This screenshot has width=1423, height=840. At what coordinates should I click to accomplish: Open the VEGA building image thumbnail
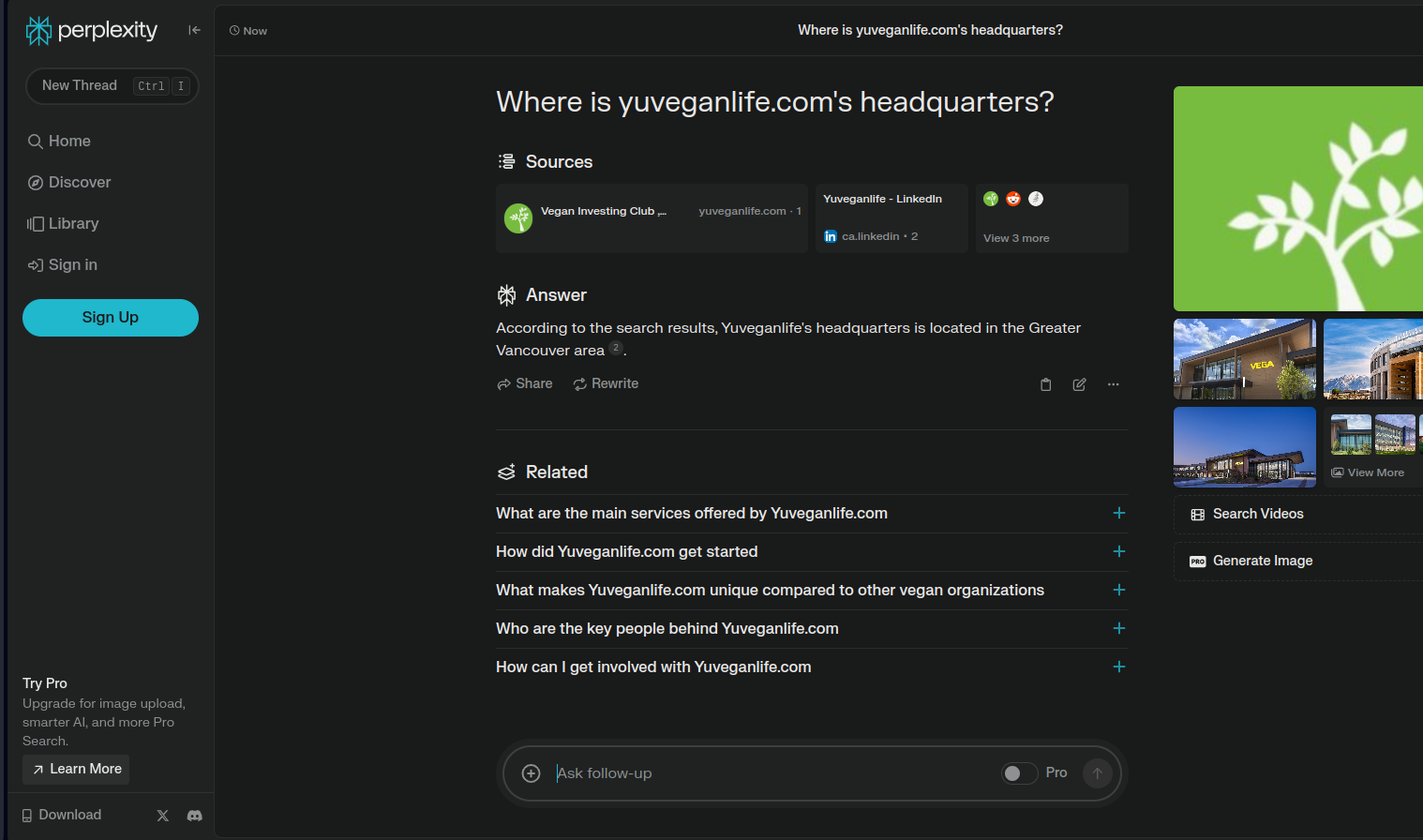pos(1245,359)
